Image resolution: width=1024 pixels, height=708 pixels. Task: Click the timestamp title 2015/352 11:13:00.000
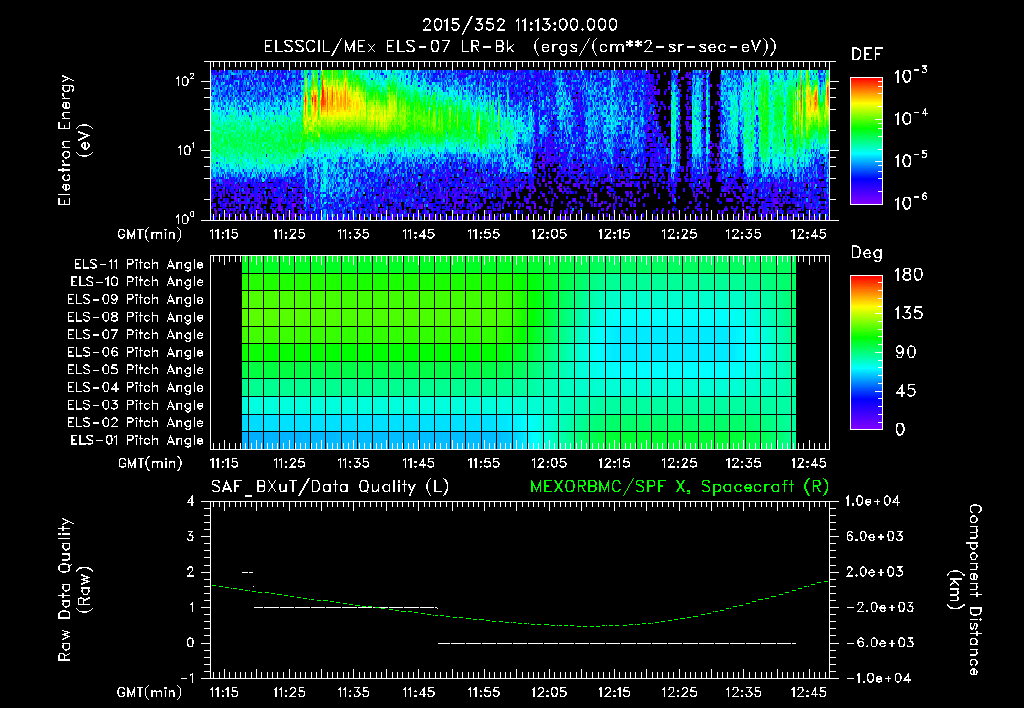[x=519, y=25]
